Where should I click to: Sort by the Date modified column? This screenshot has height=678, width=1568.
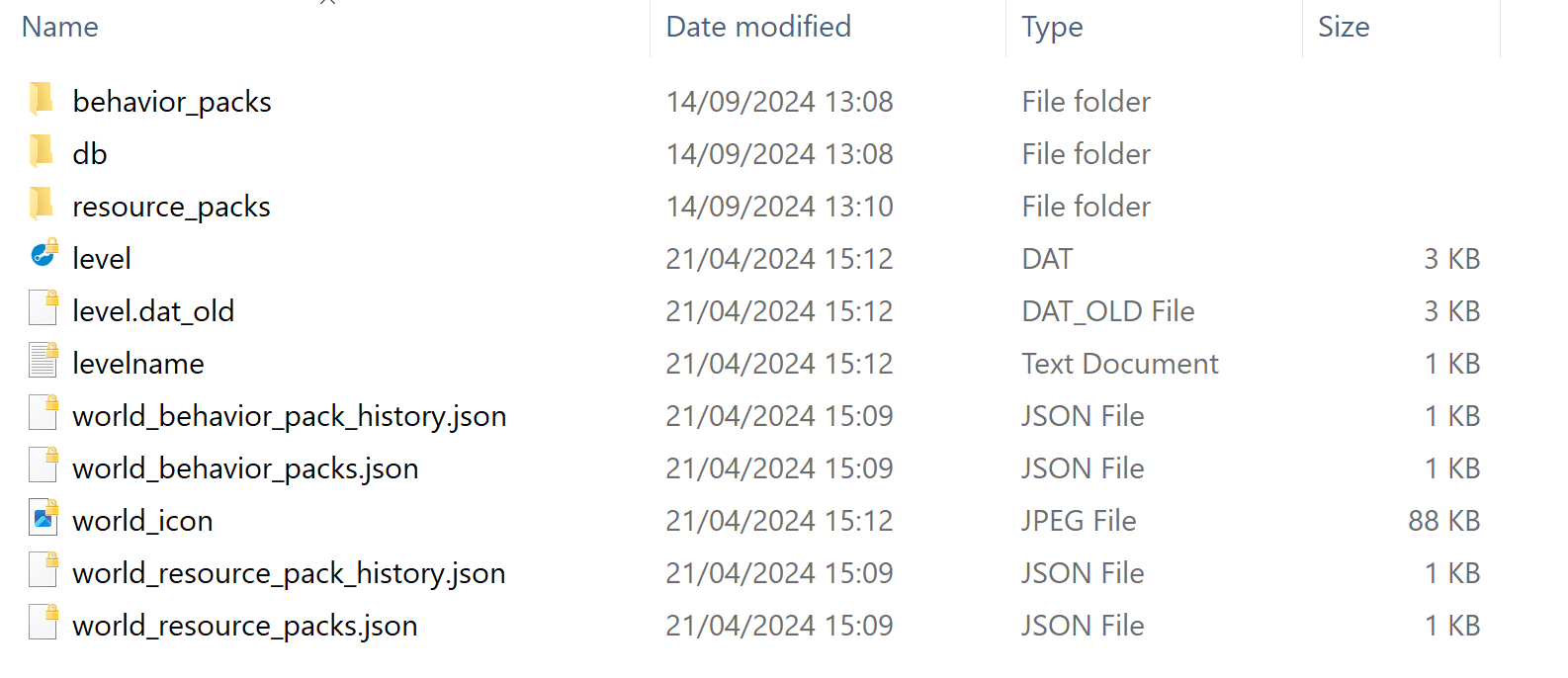(x=758, y=27)
